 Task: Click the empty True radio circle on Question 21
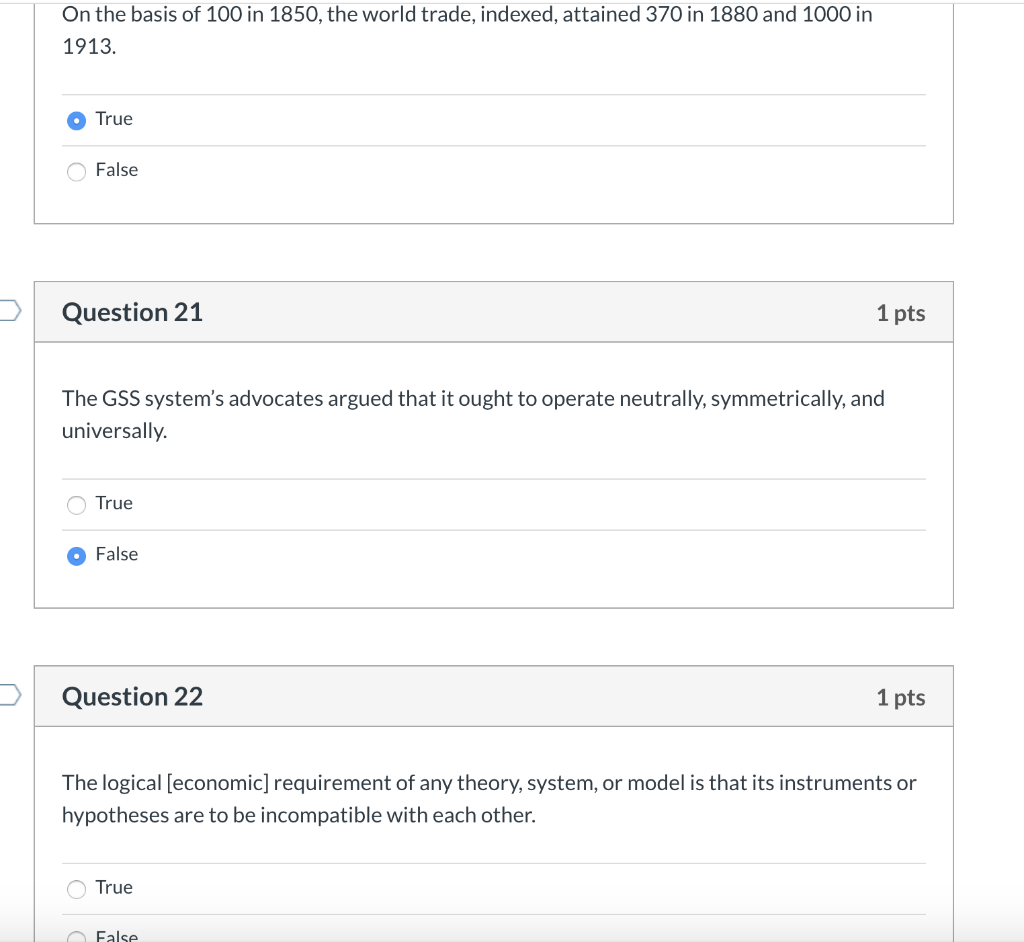coord(76,505)
